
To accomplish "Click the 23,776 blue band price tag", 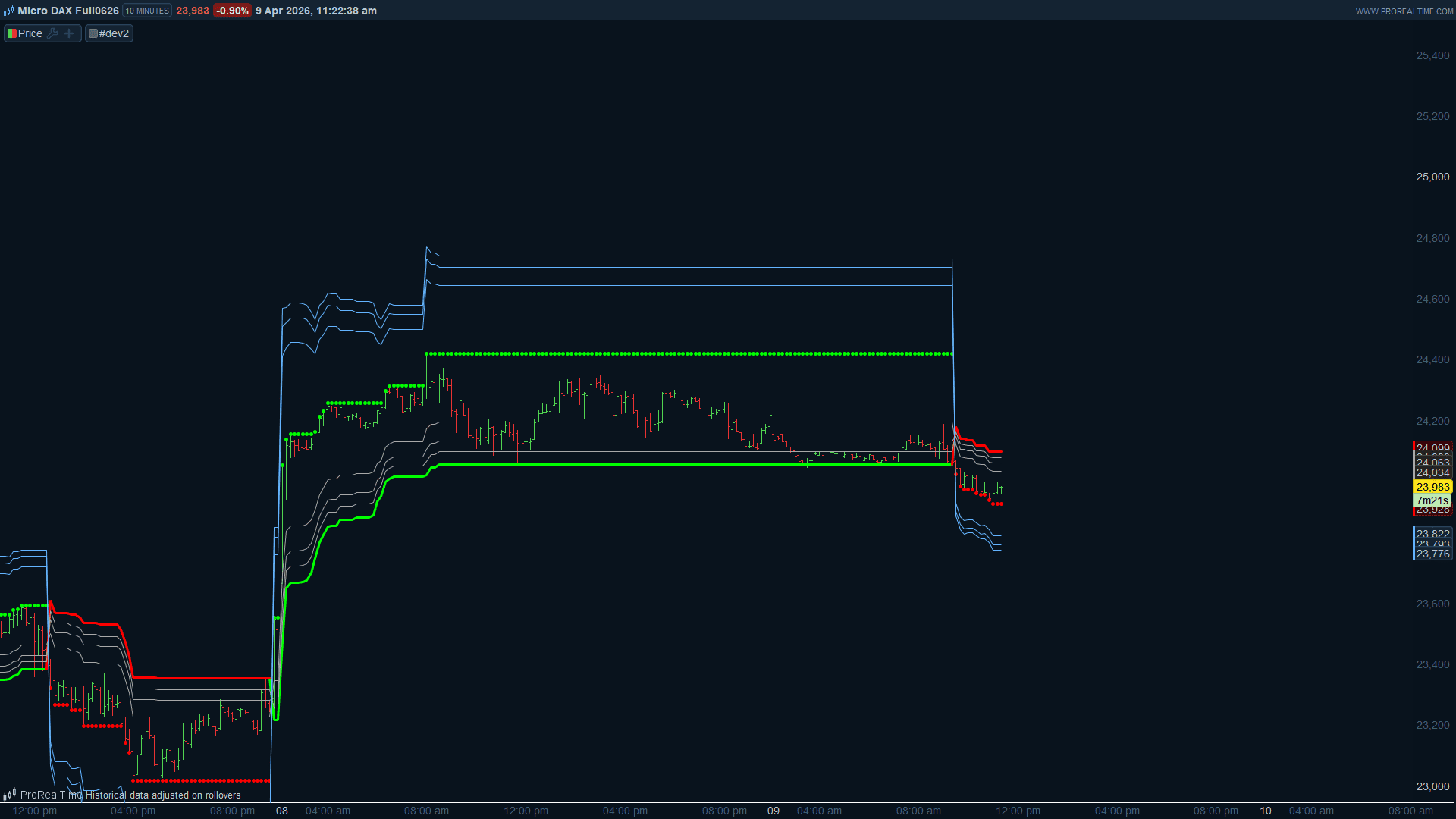I will pyautogui.click(x=1432, y=554).
